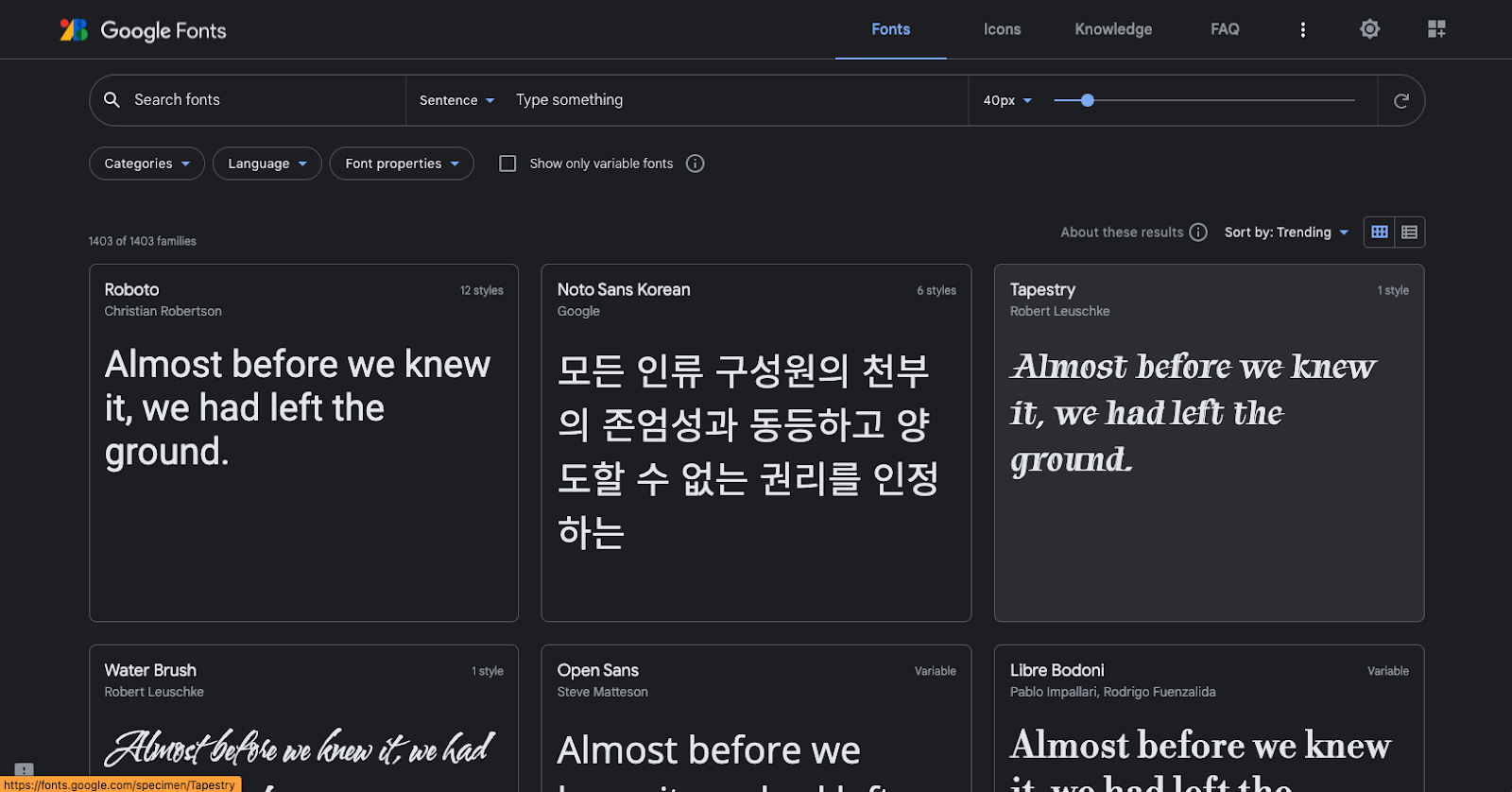Click the font size slider handle
The image size is (1512, 792).
(x=1087, y=100)
